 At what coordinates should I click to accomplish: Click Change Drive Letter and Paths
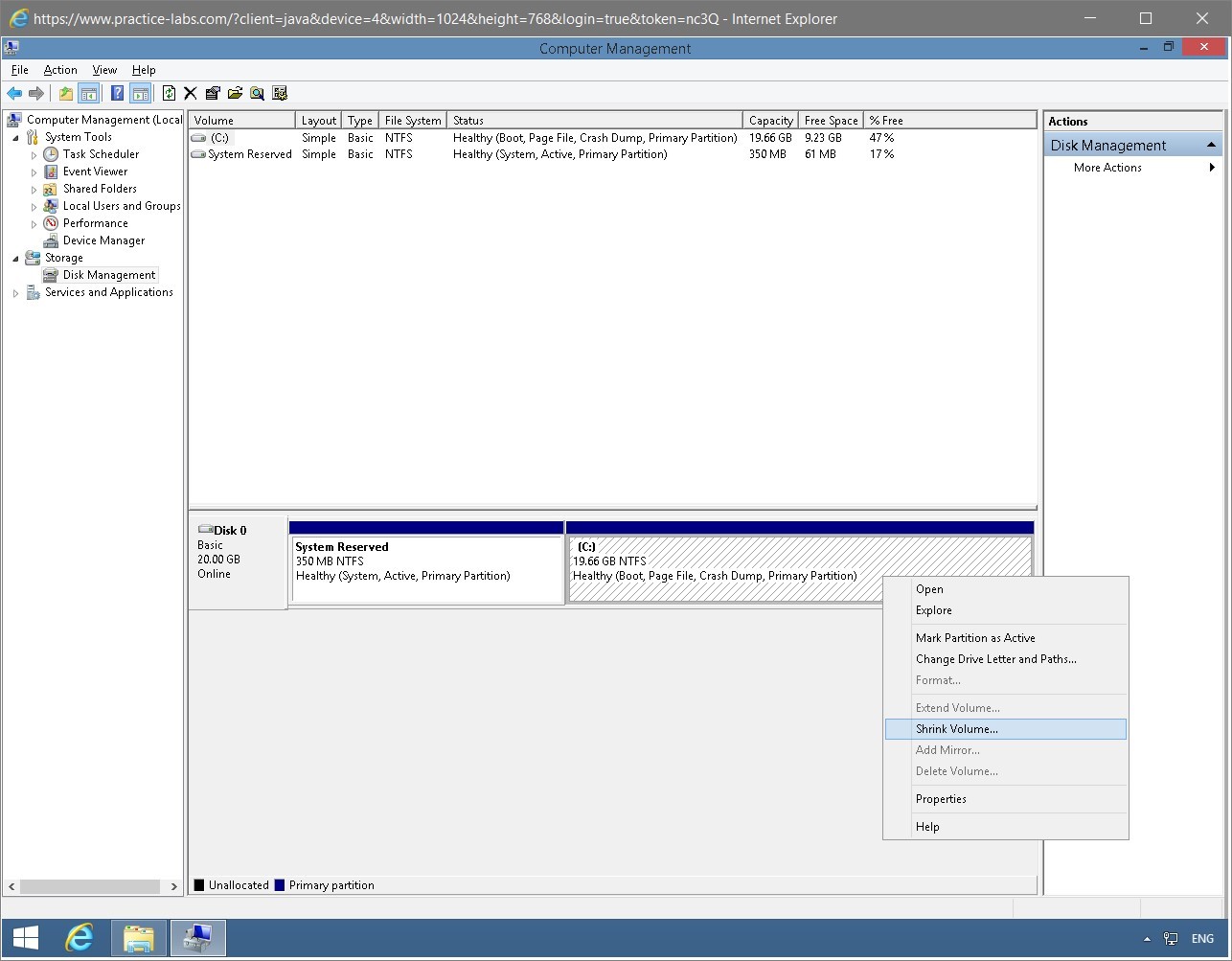[996, 659]
